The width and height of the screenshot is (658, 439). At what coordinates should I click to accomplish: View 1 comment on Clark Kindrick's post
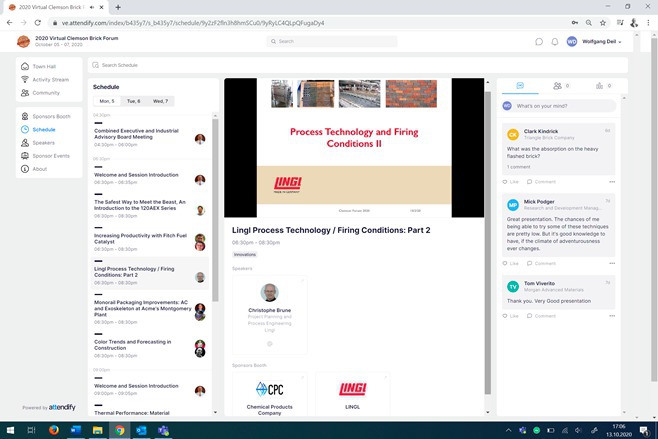tap(519, 167)
